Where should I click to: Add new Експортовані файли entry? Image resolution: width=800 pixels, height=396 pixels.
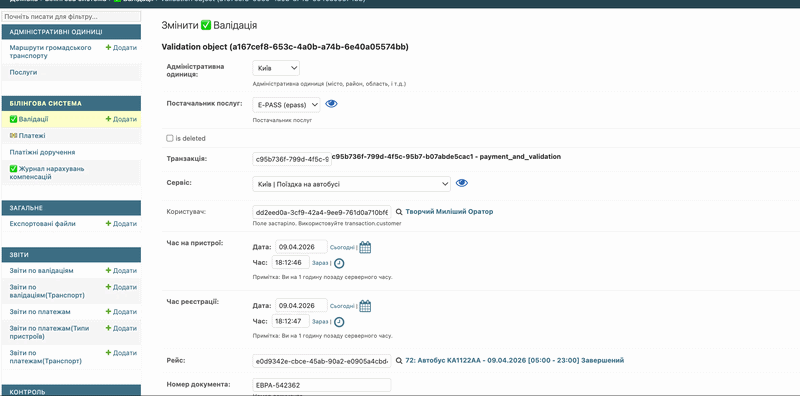pos(121,224)
